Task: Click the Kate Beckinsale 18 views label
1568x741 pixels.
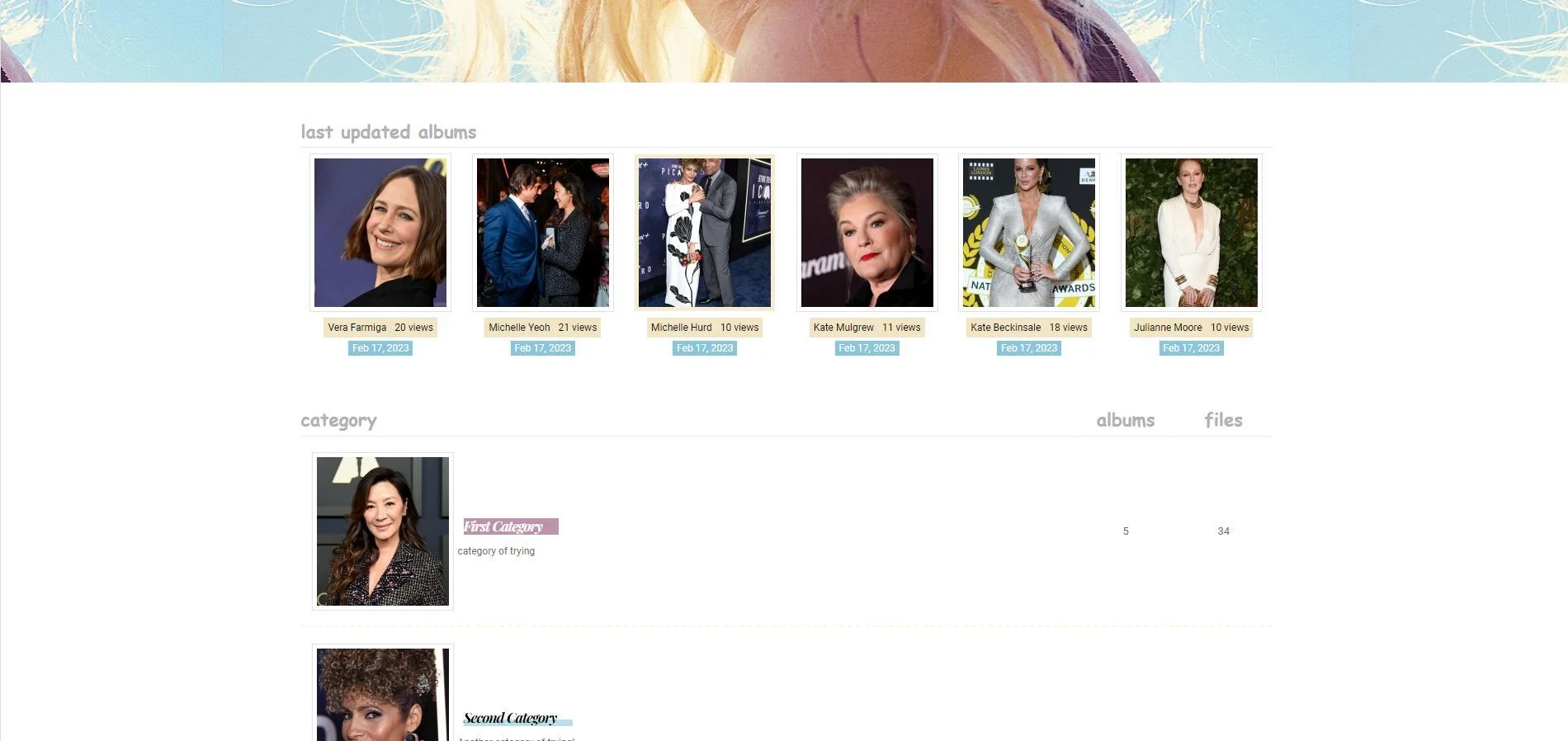Action: (1029, 328)
